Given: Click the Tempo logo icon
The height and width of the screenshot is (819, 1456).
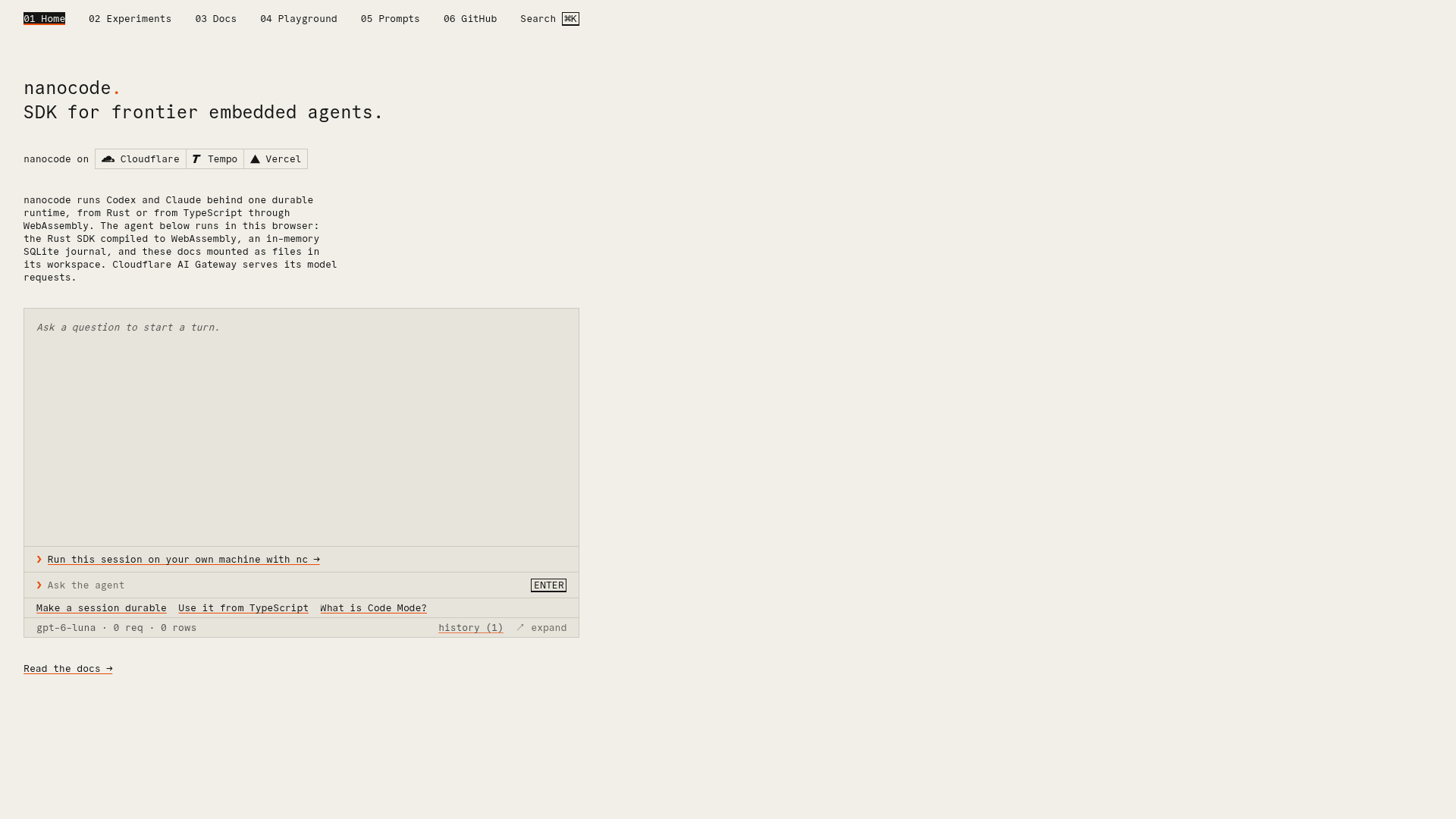Looking at the screenshot, I should (196, 158).
